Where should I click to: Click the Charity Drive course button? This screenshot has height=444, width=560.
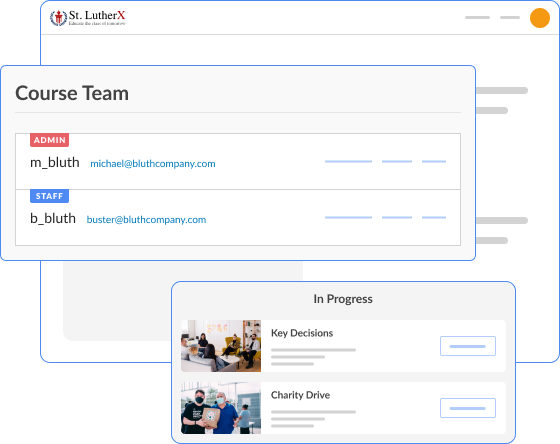[x=468, y=408]
